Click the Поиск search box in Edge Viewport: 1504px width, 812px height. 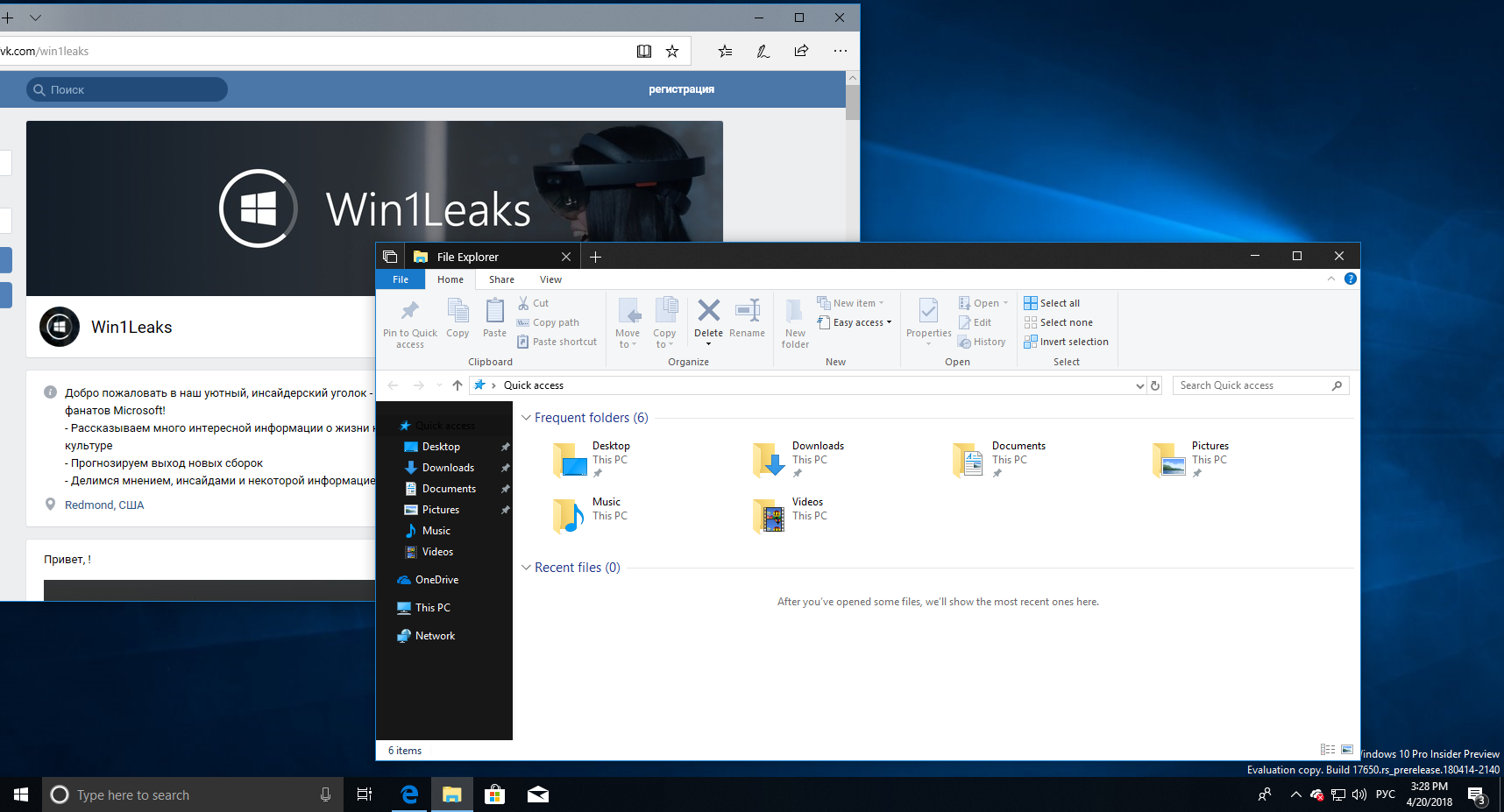point(127,89)
